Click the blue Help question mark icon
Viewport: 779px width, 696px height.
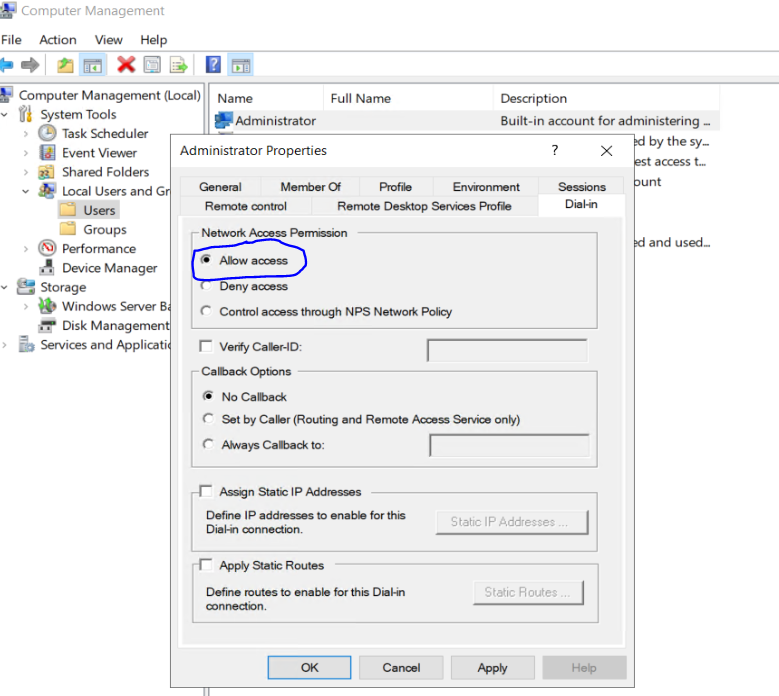(213, 65)
